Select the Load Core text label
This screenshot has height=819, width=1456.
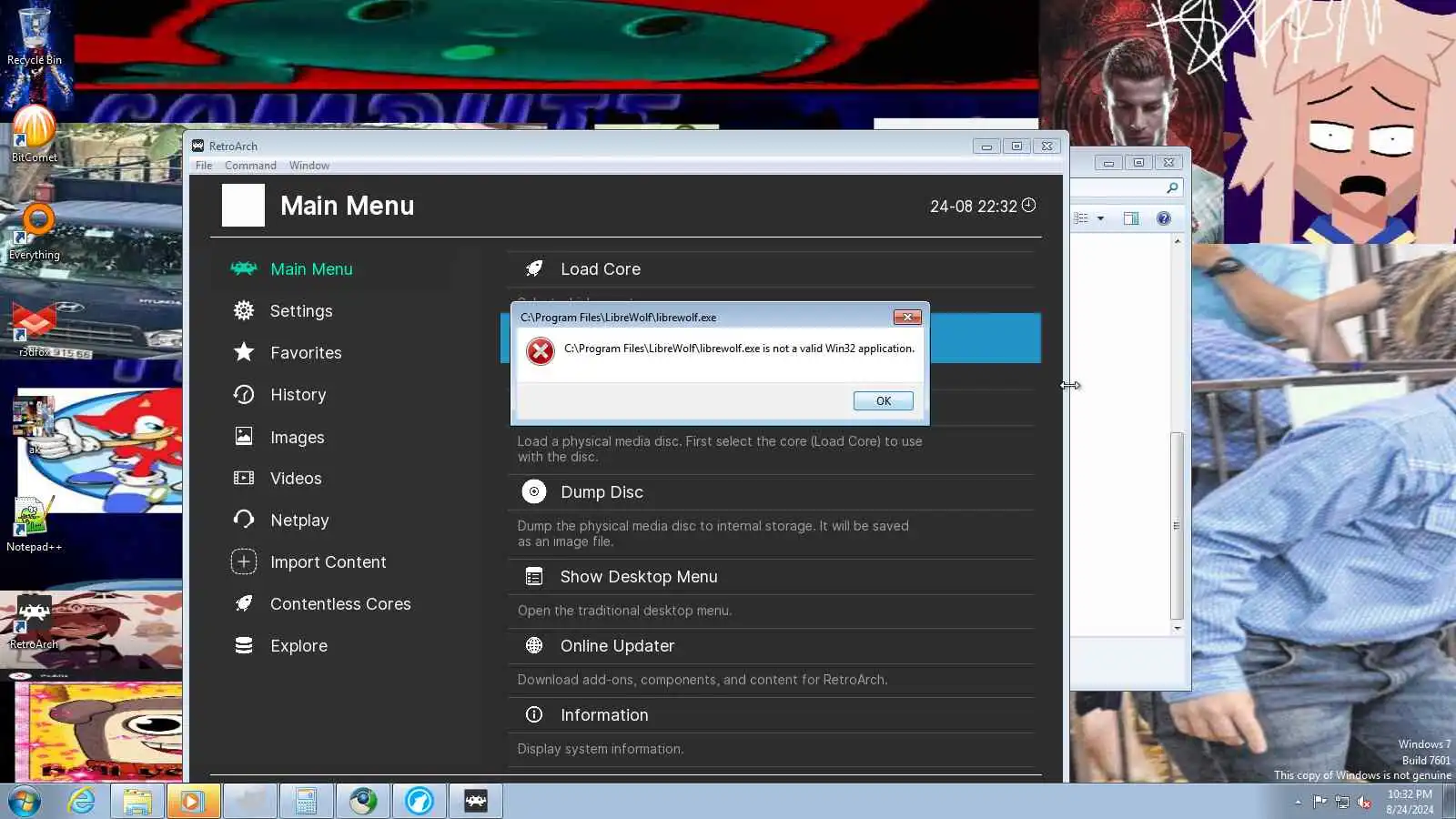(x=601, y=269)
